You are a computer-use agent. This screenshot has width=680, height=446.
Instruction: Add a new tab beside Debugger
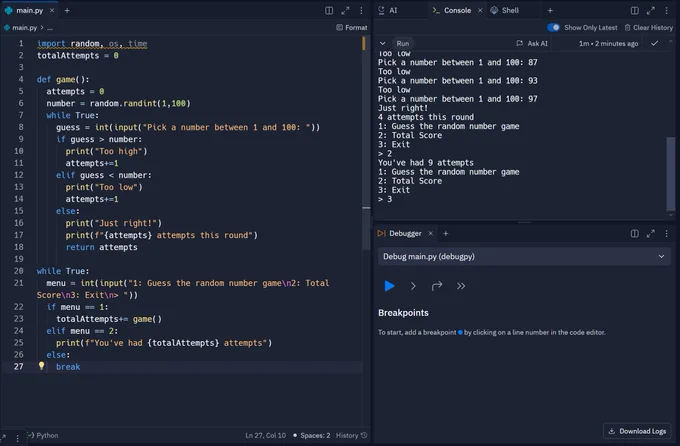tap(445, 233)
